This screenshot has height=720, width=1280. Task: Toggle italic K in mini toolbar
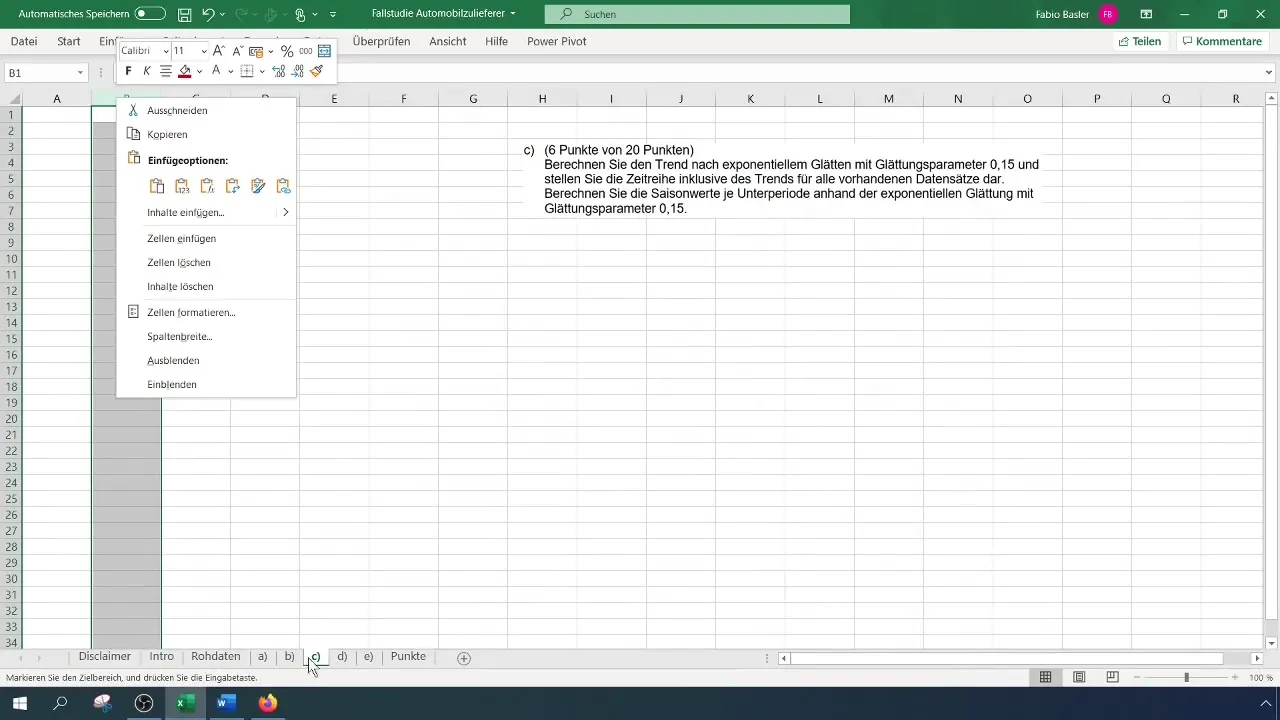pyautogui.click(x=147, y=71)
